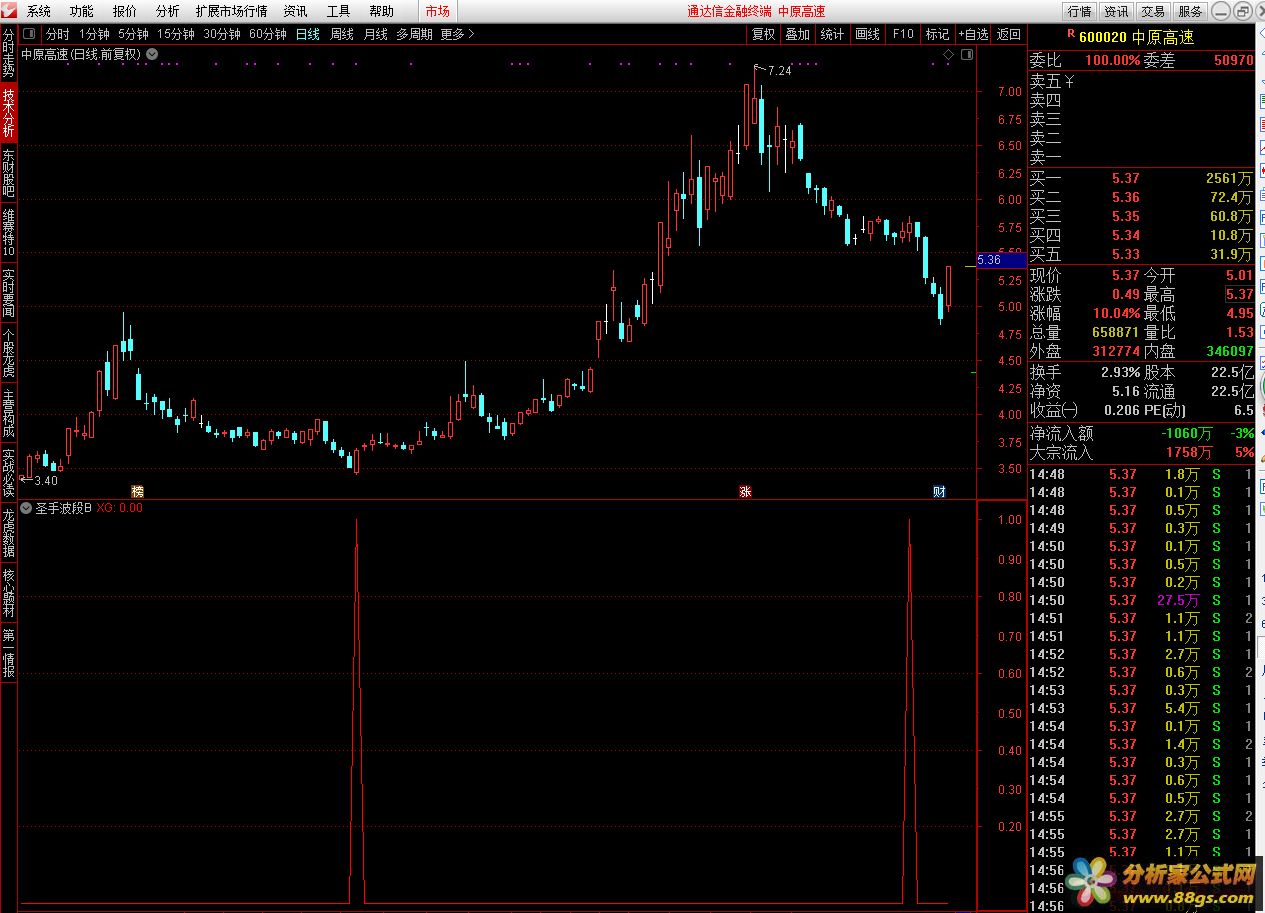Viewport: 1265px width, 913px height.
Task: Expand the 中原高速 chart indicator dropdown arrow
Action: pos(152,54)
